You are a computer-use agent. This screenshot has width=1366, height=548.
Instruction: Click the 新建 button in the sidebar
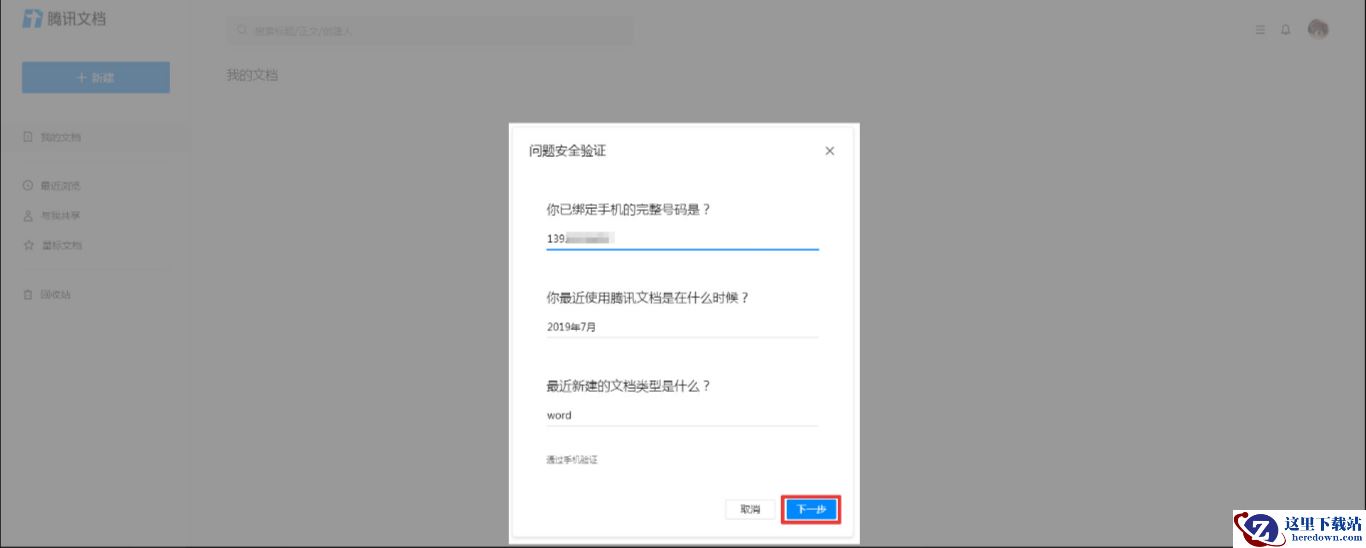(96, 77)
